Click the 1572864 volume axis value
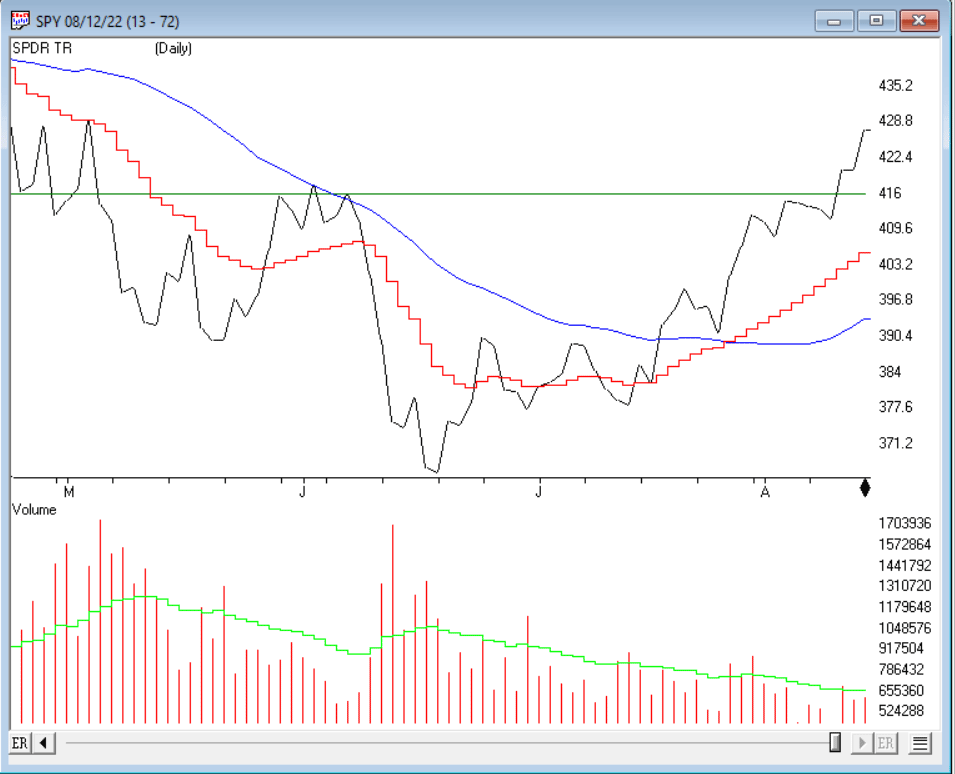This screenshot has width=955, height=774. 904,544
